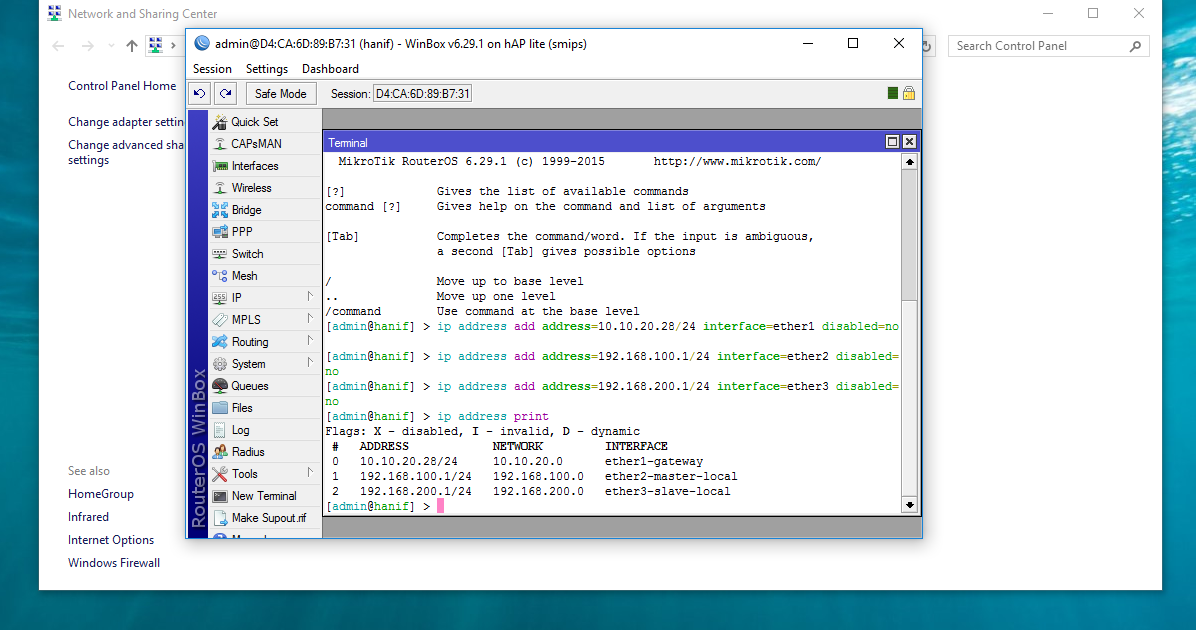Click the Control Panel refresh button
The height and width of the screenshot is (630, 1196).
pyautogui.click(x=927, y=47)
